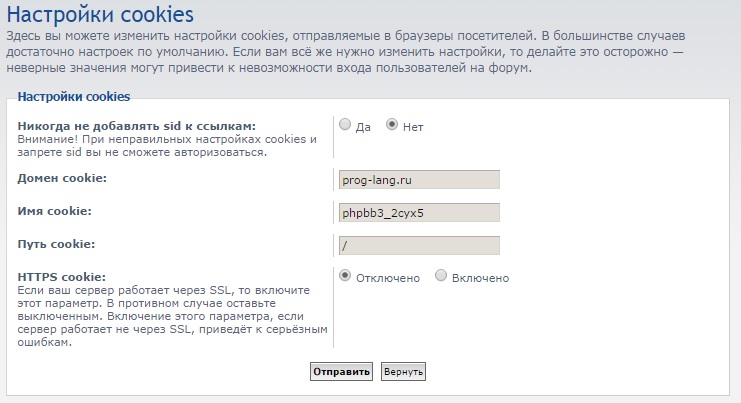The width and height of the screenshot is (741, 403).
Task: Click the 'Домен cookie:' label
Action: (x=62, y=178)
